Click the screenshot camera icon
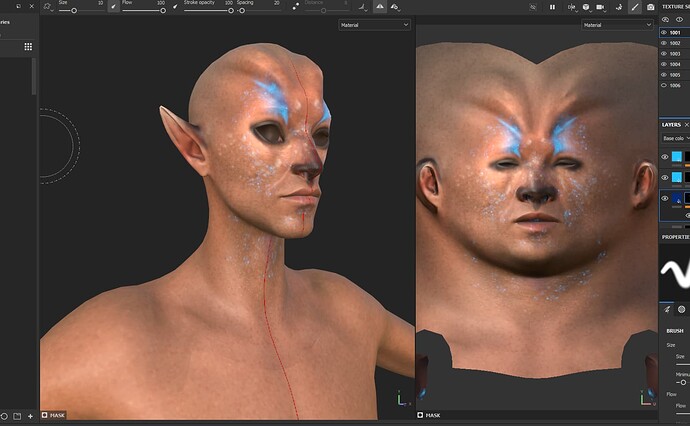Image resolution: width=690 pixels, height=426 pixels. pos(650,7)
